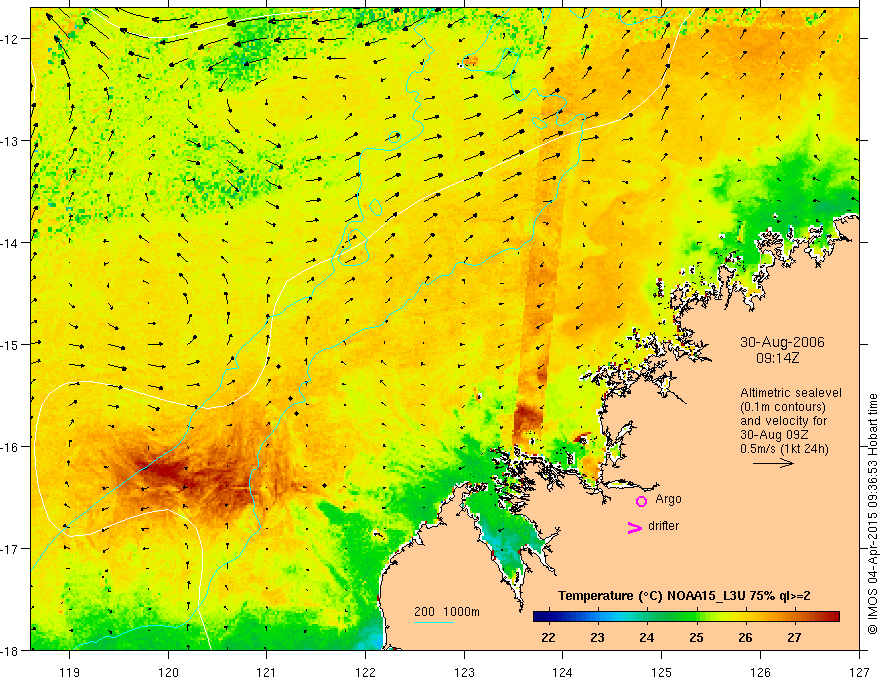Image resolution: width=880 pixels, height=680 pixels.
Task: Click colorbar tick label 27
Action: coord(794,638)
